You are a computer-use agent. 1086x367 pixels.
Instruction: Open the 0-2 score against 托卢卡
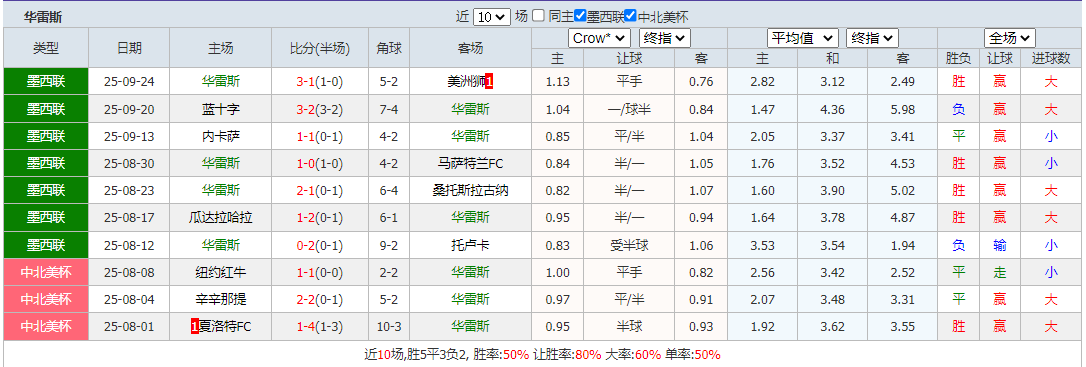[x=305, y=245]
